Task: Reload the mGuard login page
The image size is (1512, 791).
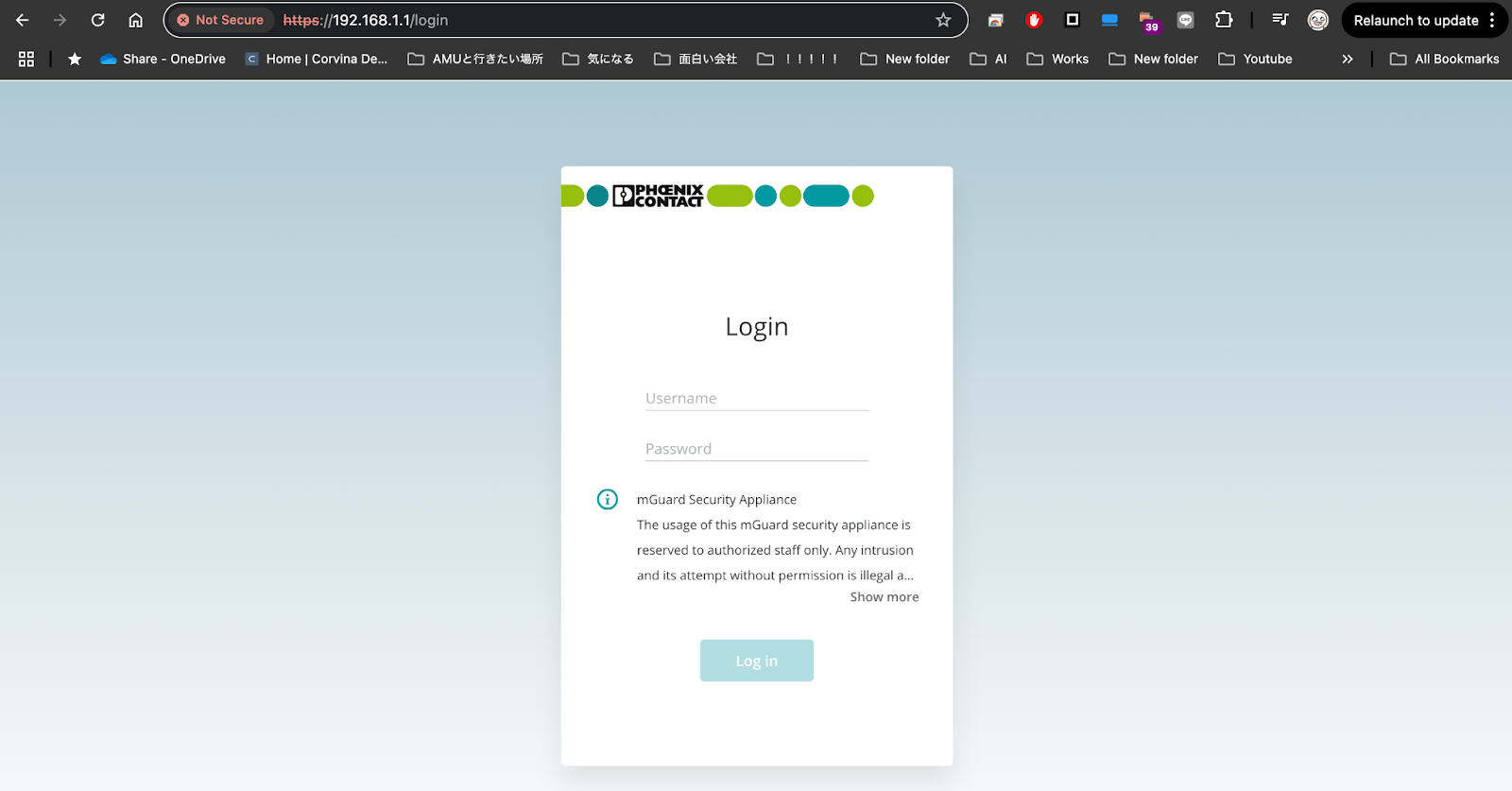Action: [x=98, y=20]
